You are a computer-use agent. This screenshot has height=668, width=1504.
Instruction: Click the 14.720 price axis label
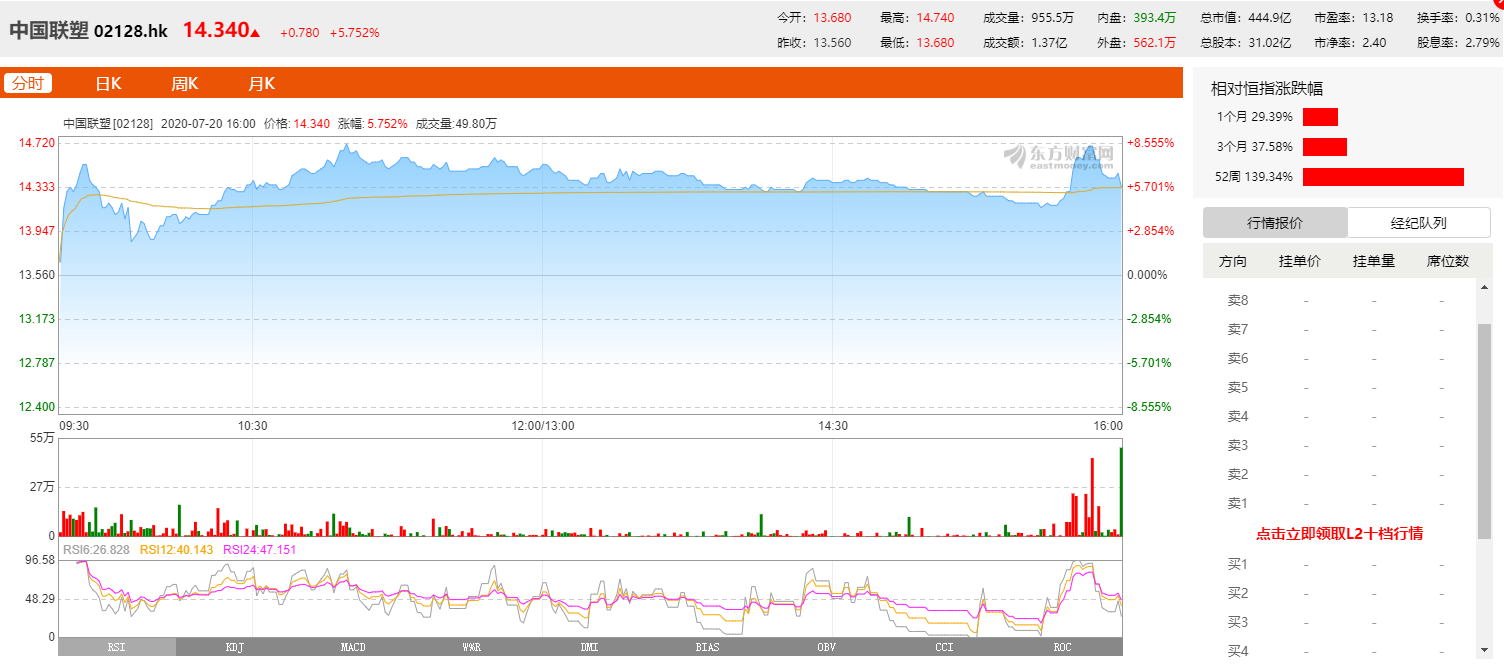pos(37,143)
